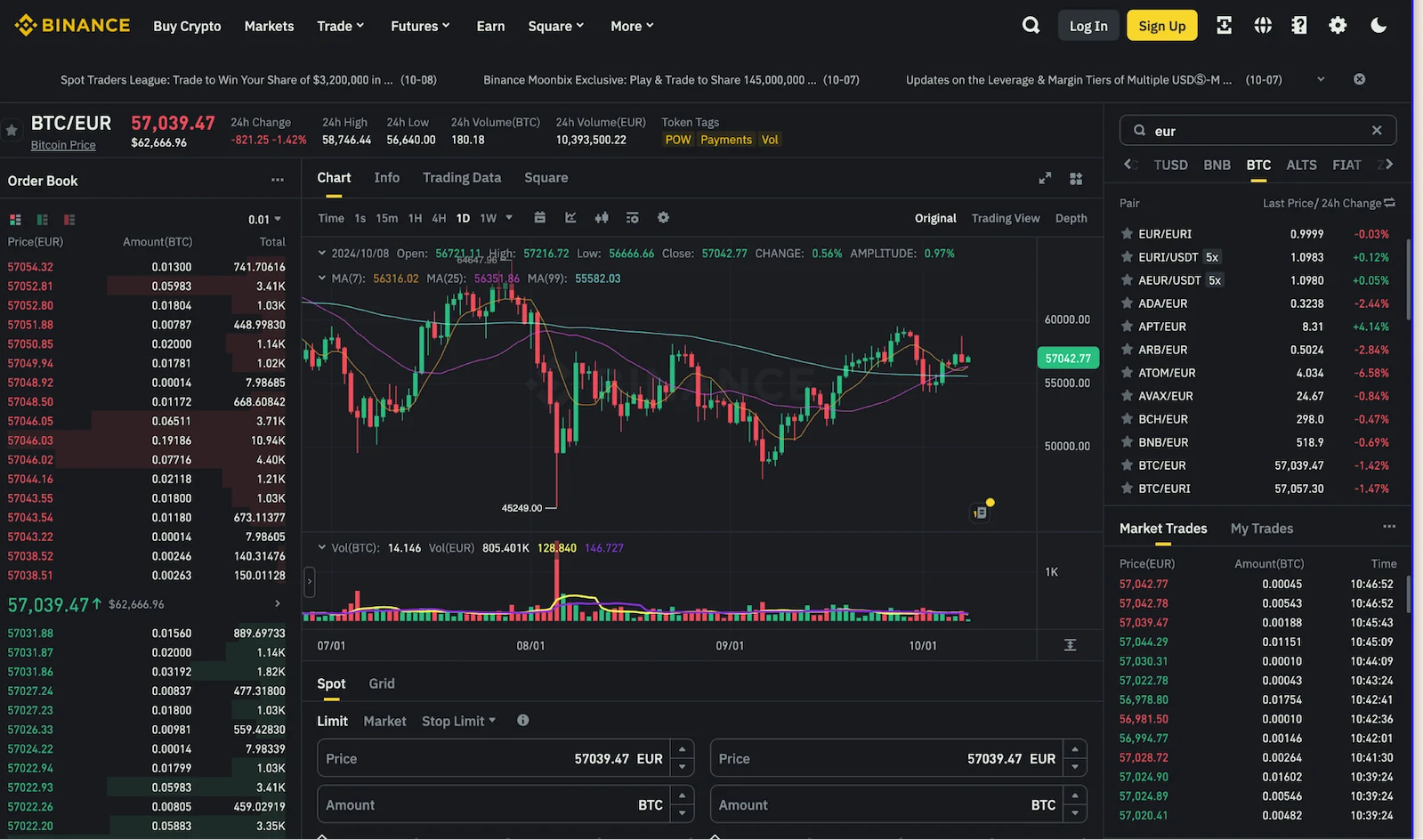Open the language globe icon

(x=1262, y=25)
